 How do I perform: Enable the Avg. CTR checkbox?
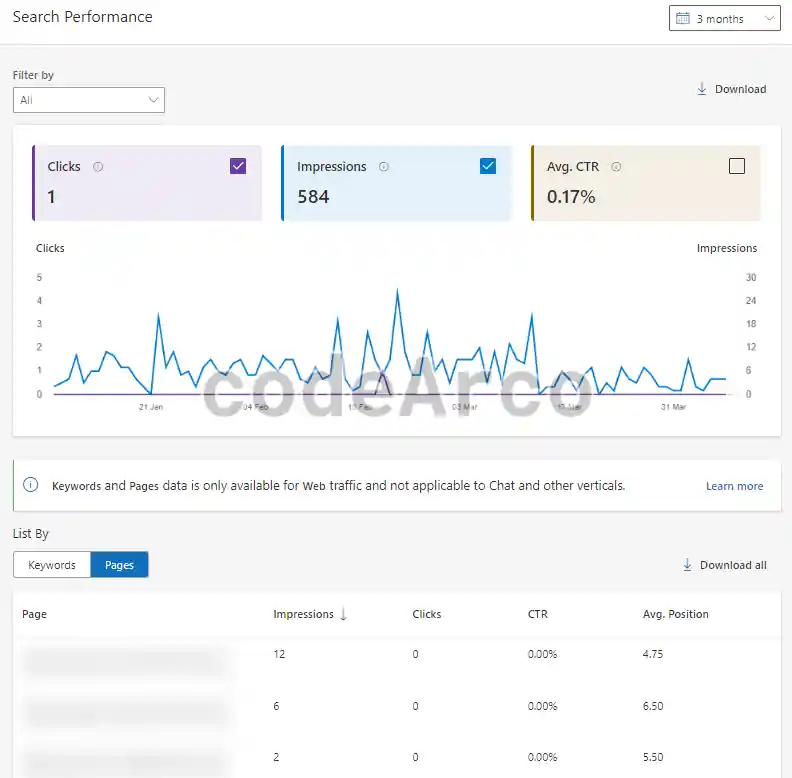click(x=737, y=166)
